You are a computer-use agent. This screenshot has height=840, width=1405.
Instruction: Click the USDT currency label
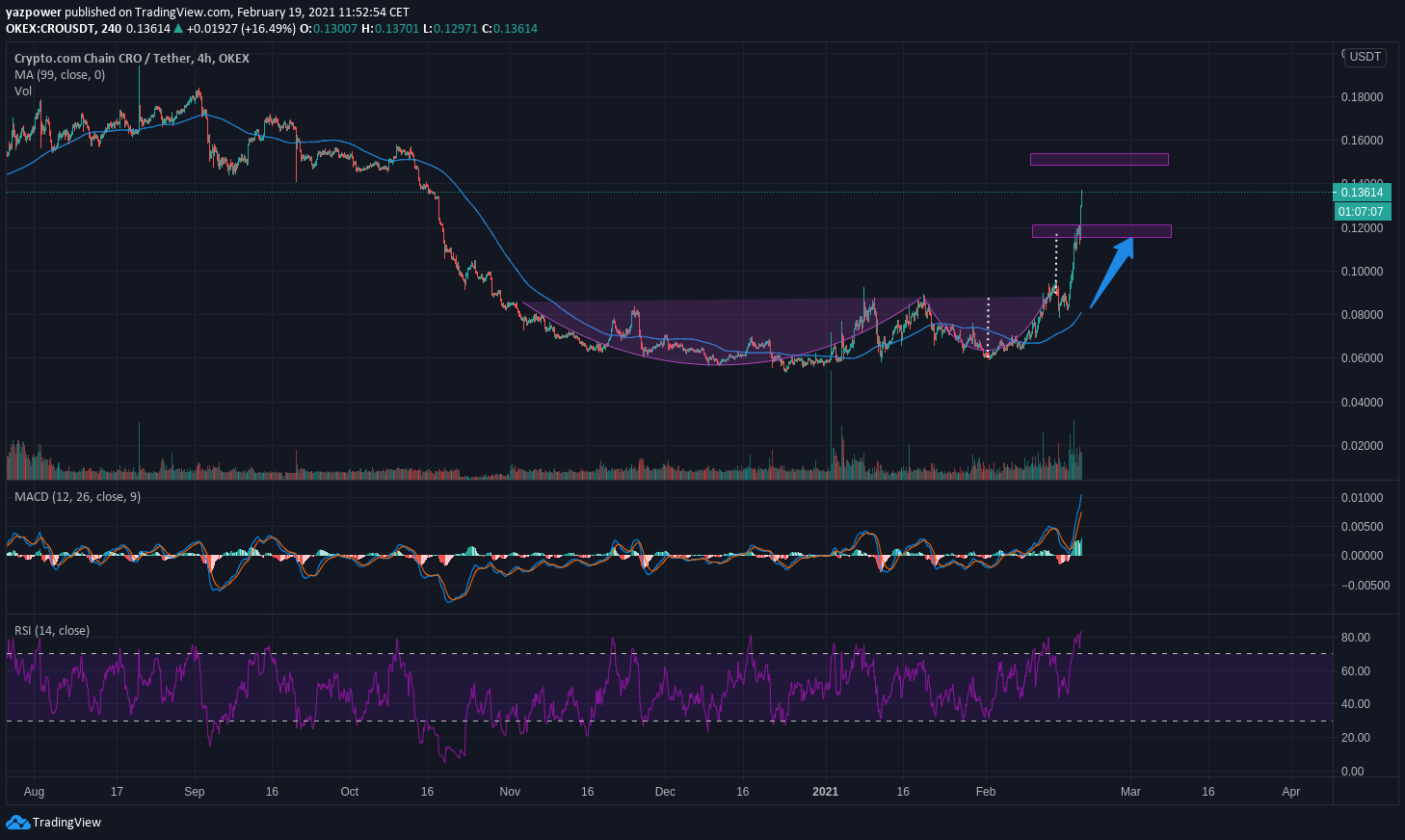click(x=1365, y=57)
